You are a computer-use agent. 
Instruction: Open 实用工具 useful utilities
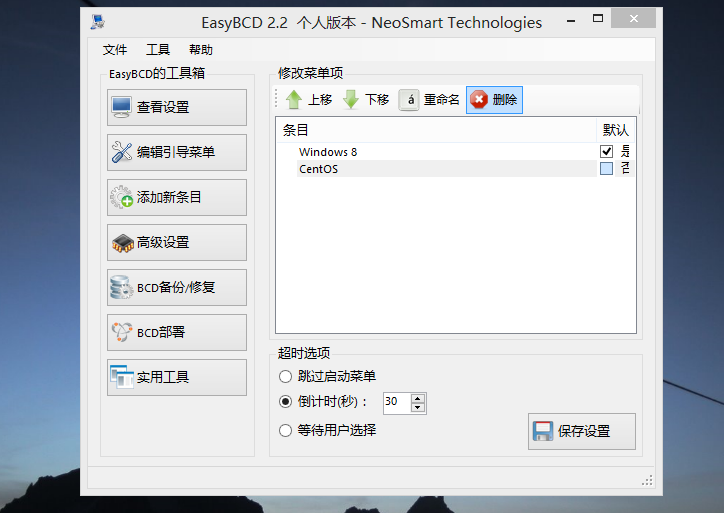point(177,377)
